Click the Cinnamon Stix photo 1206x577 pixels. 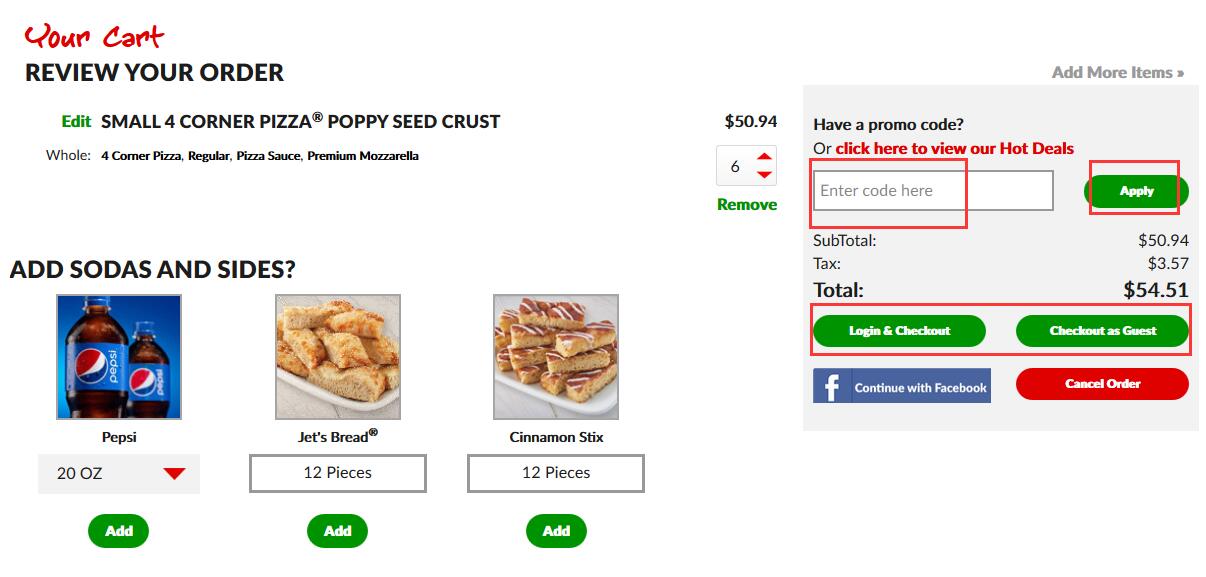coord(556,357)
